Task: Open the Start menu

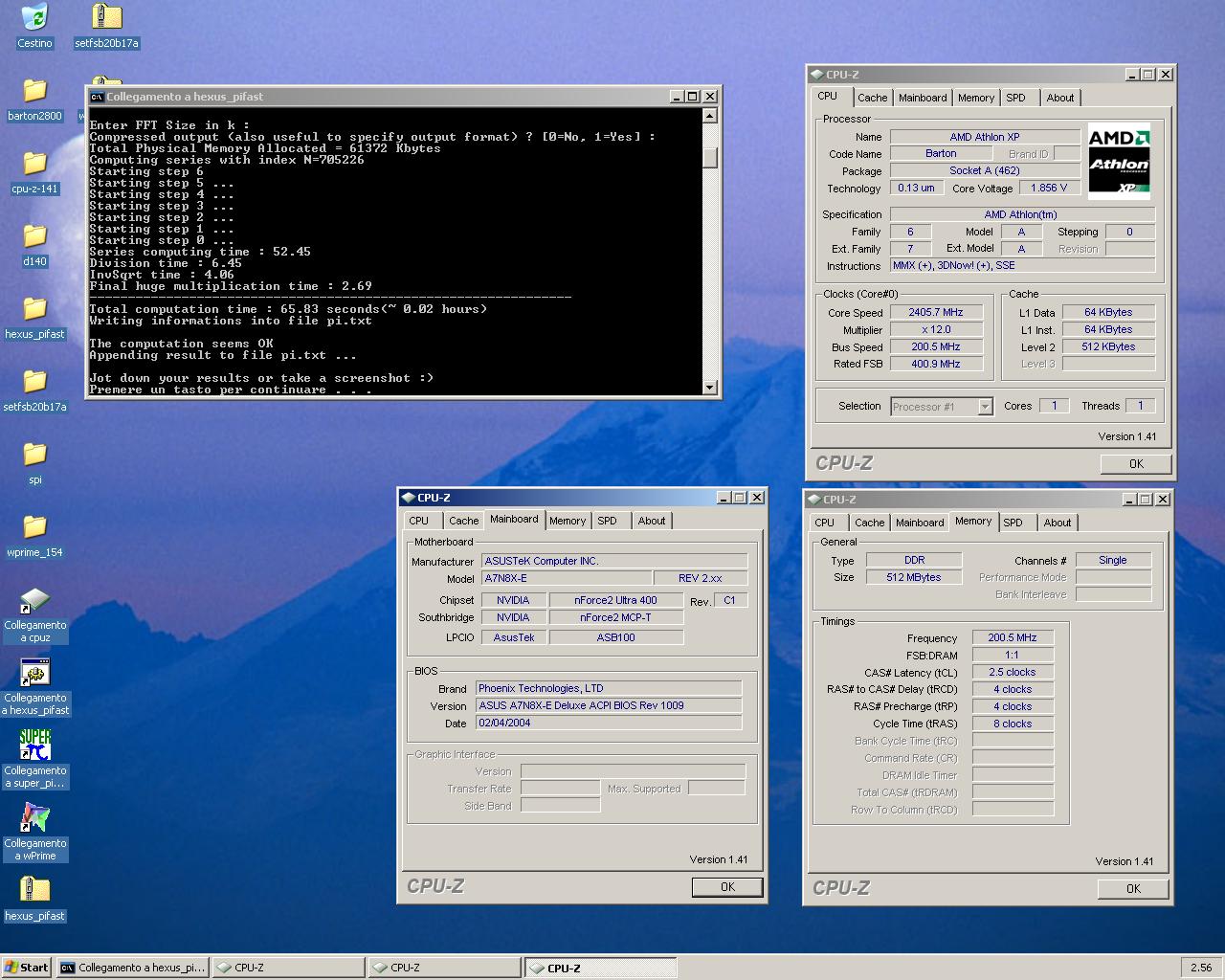Action: [x=27, y=968]
